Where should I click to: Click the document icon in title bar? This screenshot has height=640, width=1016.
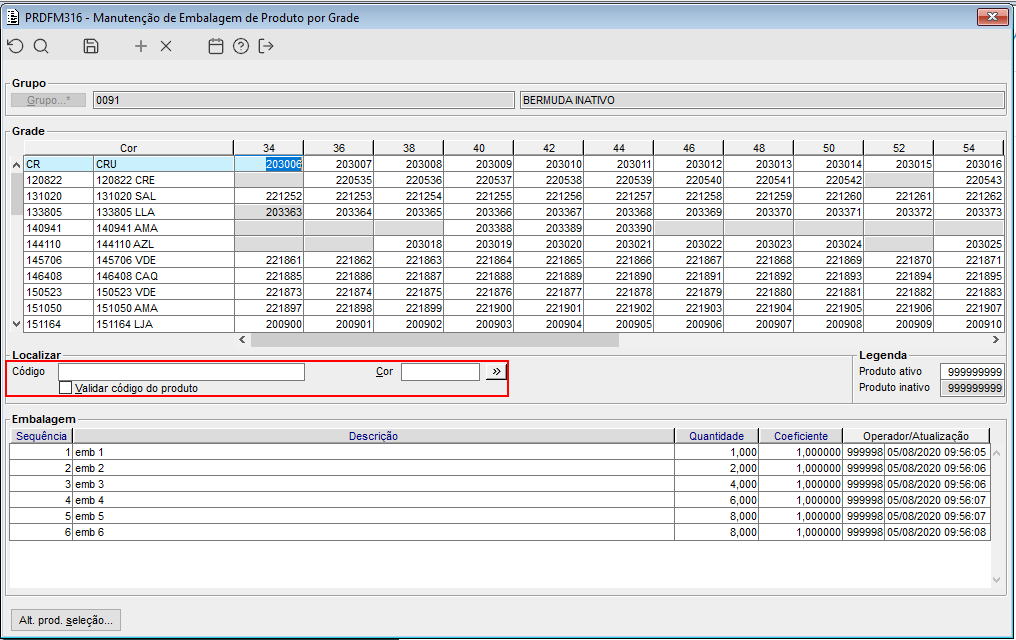tap(12, 17)
